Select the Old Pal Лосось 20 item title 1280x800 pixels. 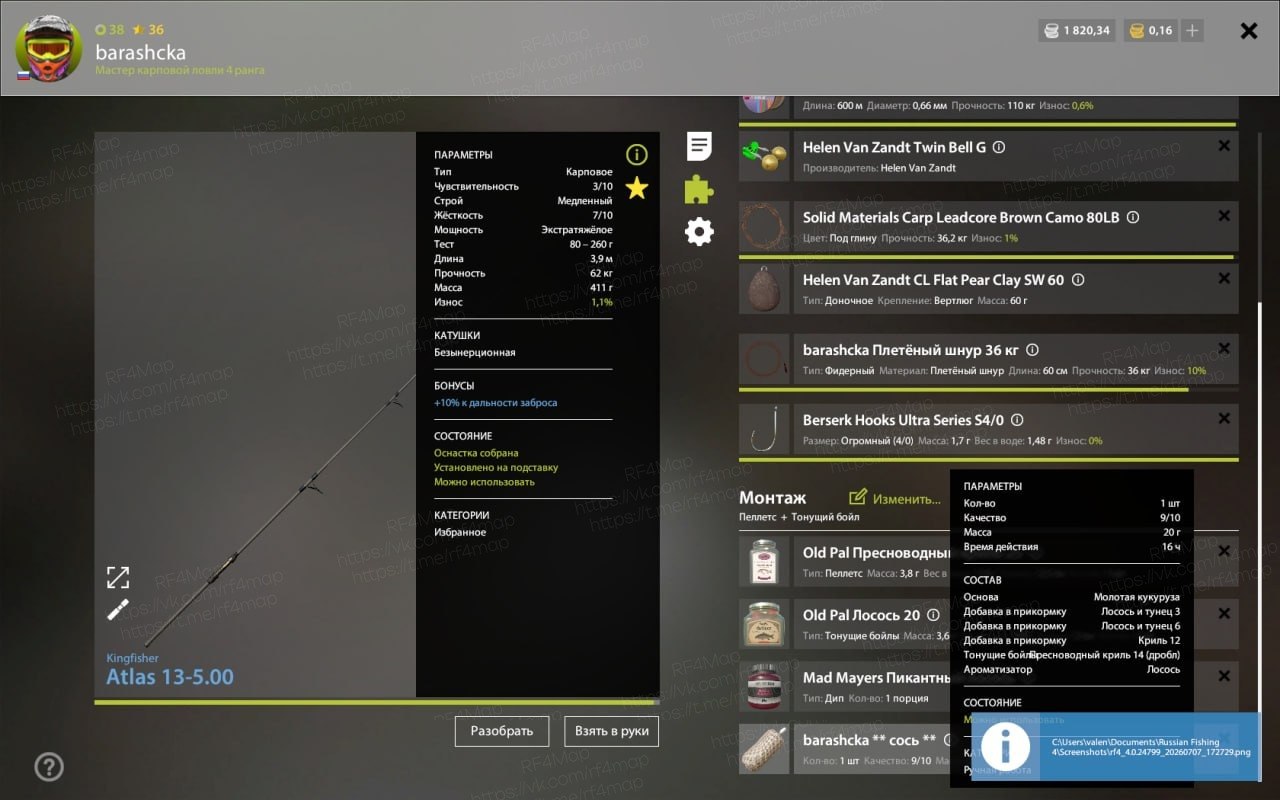(x=861, y=615)
